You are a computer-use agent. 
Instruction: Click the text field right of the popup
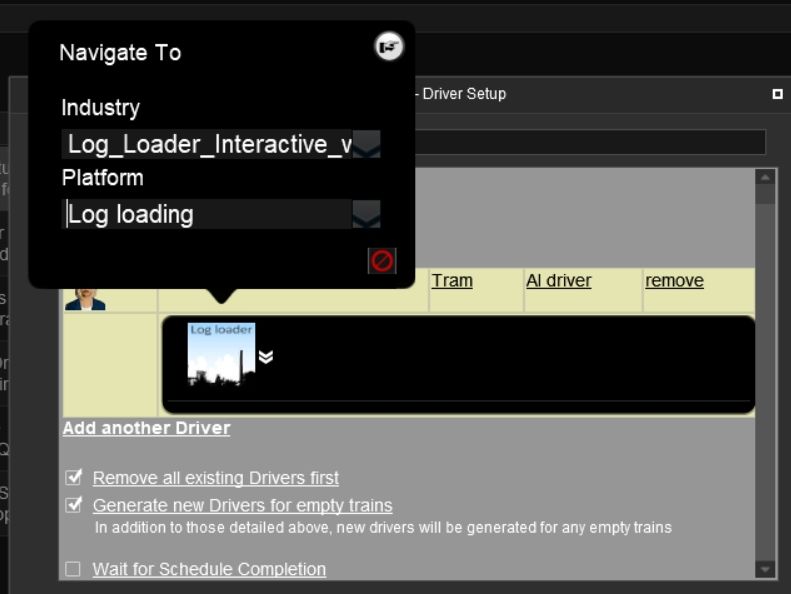(590, 142)
